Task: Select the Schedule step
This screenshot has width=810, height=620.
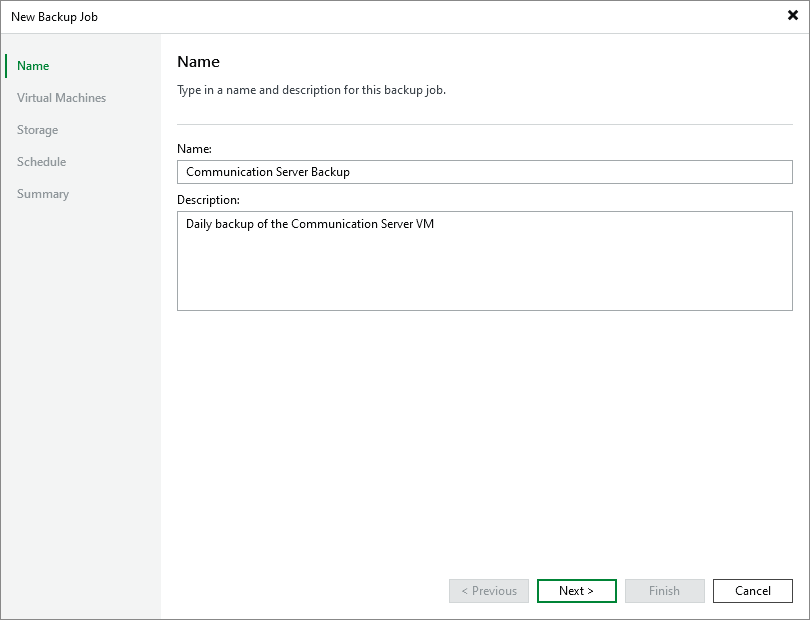Action: pos(41,161)
